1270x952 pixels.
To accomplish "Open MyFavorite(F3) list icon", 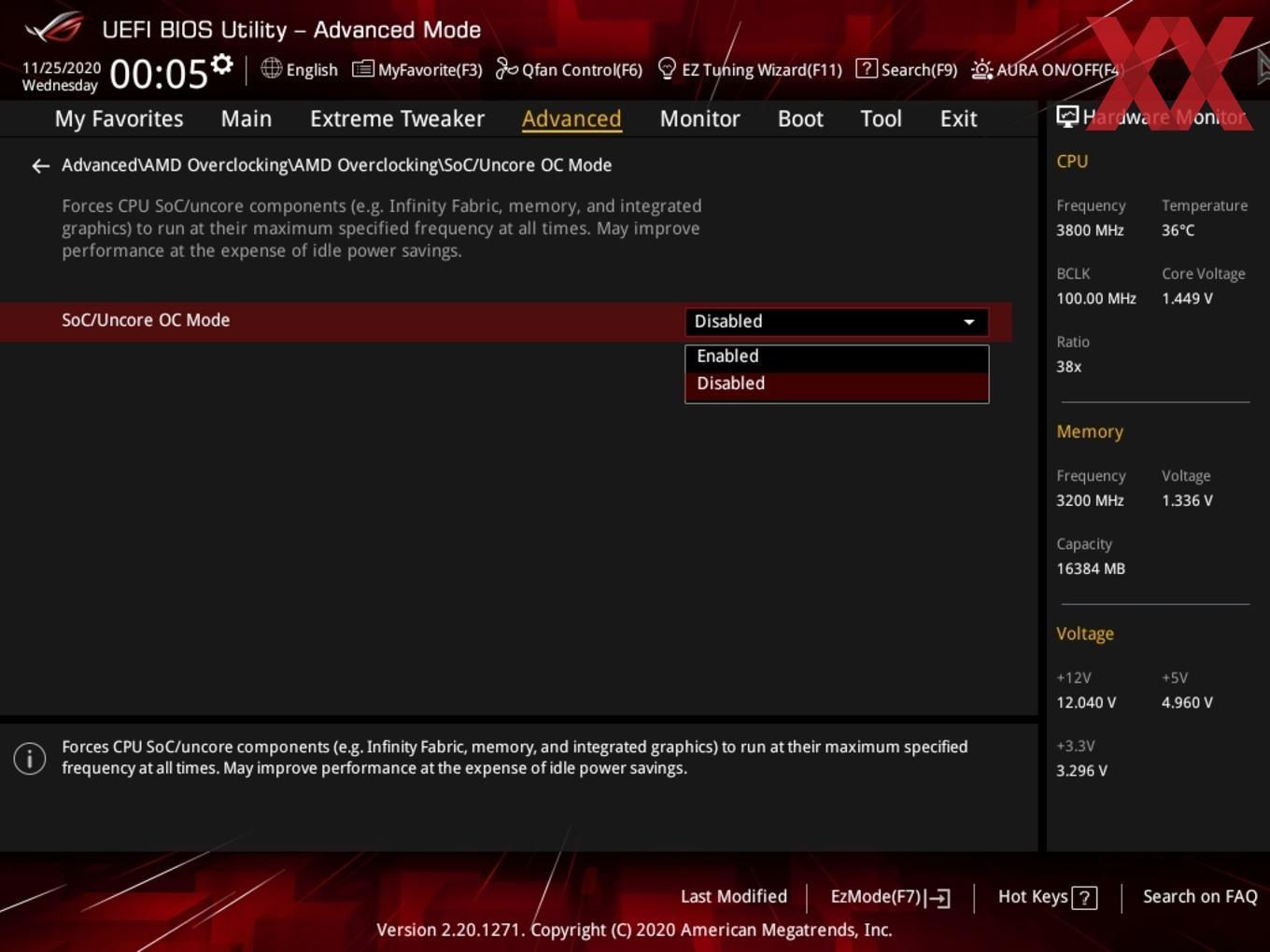I will [x=362, y=69].
